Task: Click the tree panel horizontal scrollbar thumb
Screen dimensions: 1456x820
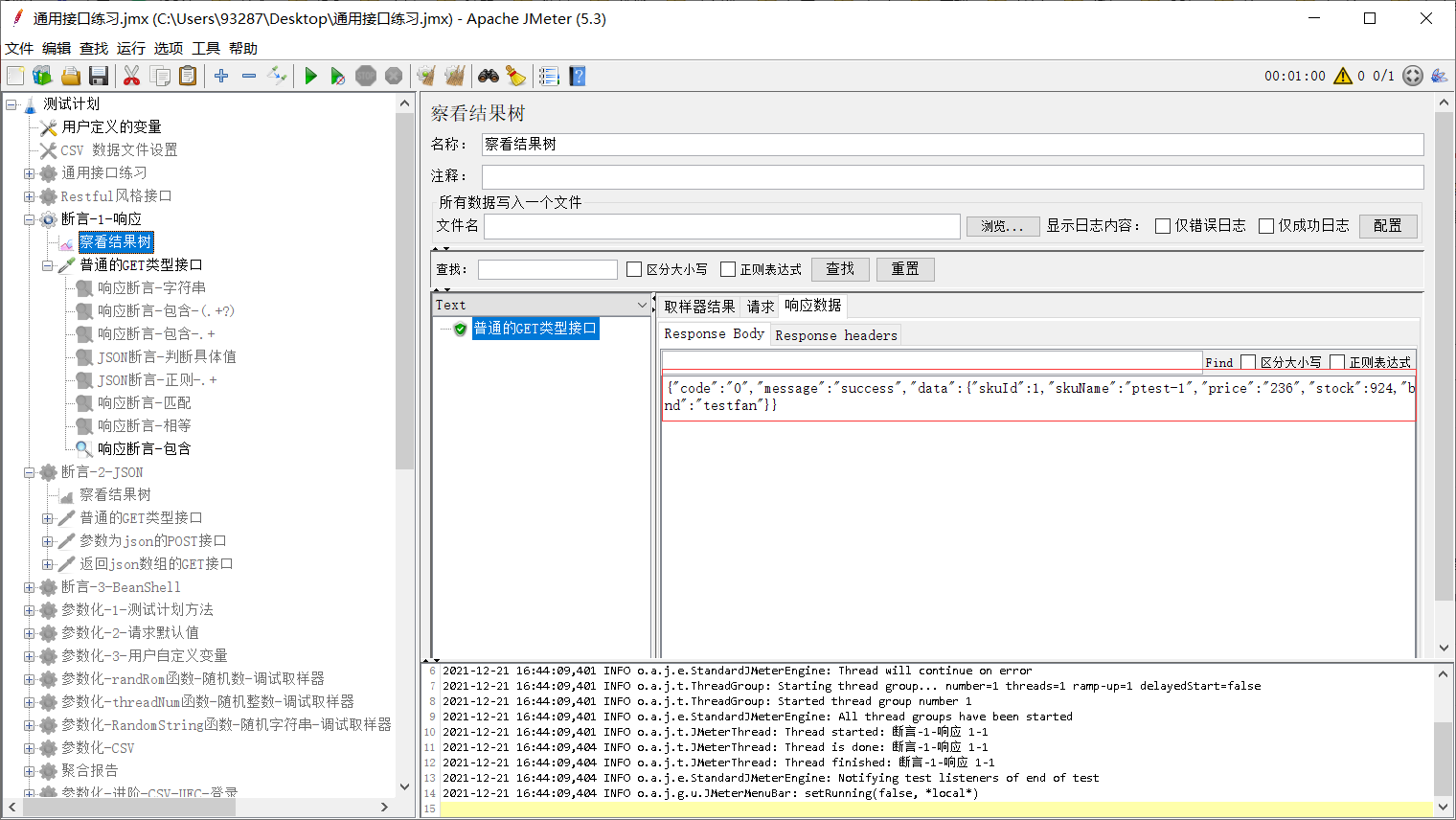Action: coord(129,808)
